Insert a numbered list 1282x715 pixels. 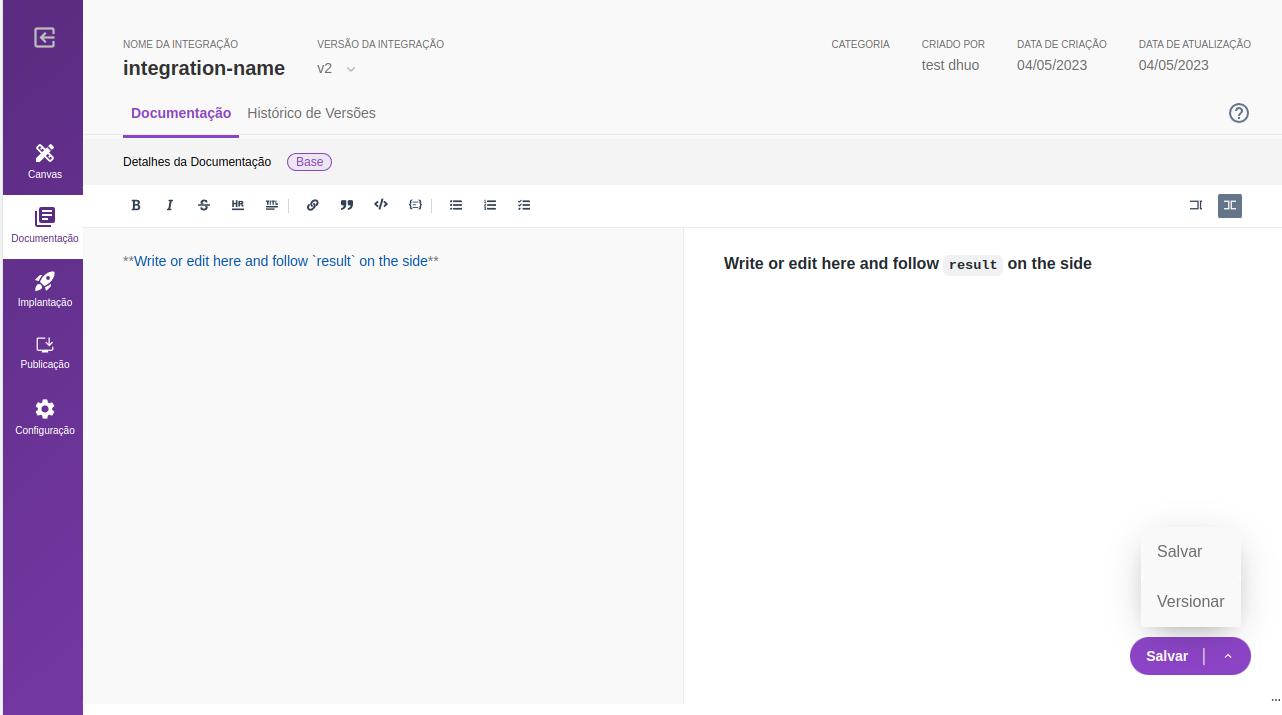490,205
